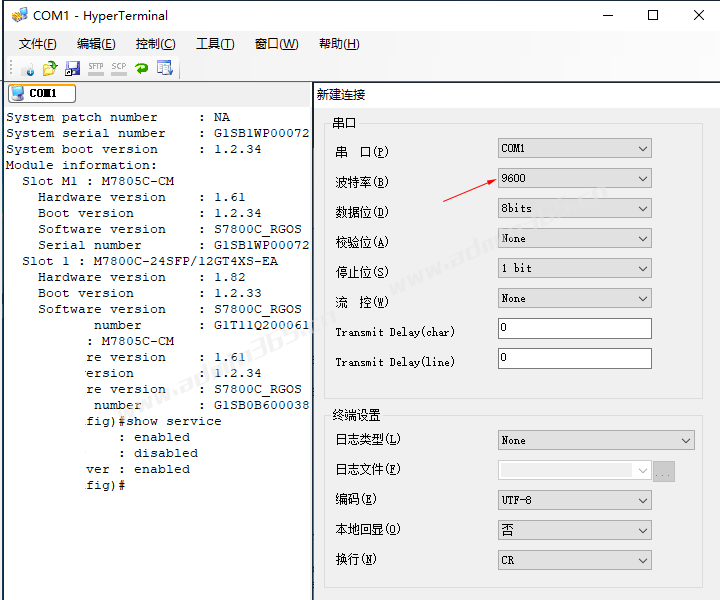Open the 工具(T) menu
The image size is (720, 600).
tap(215, 44)
